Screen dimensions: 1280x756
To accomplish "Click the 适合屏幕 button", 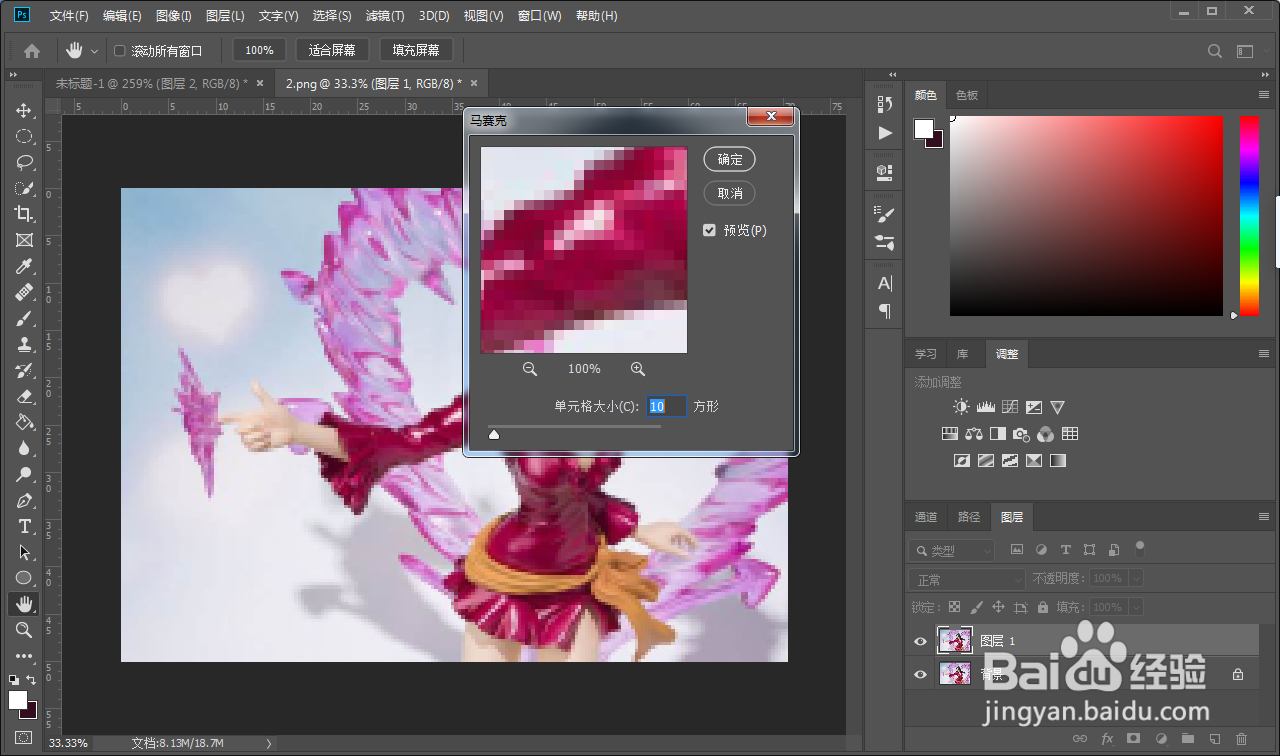I will click(333, 50).
